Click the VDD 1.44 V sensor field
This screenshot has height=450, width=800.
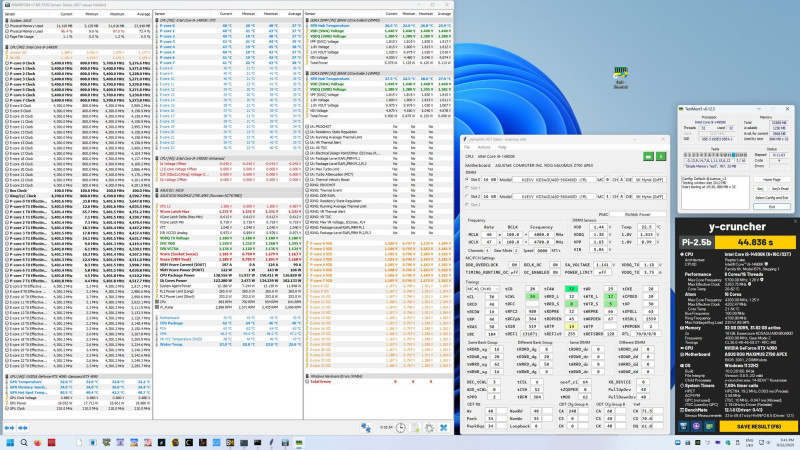pos(599,227)
